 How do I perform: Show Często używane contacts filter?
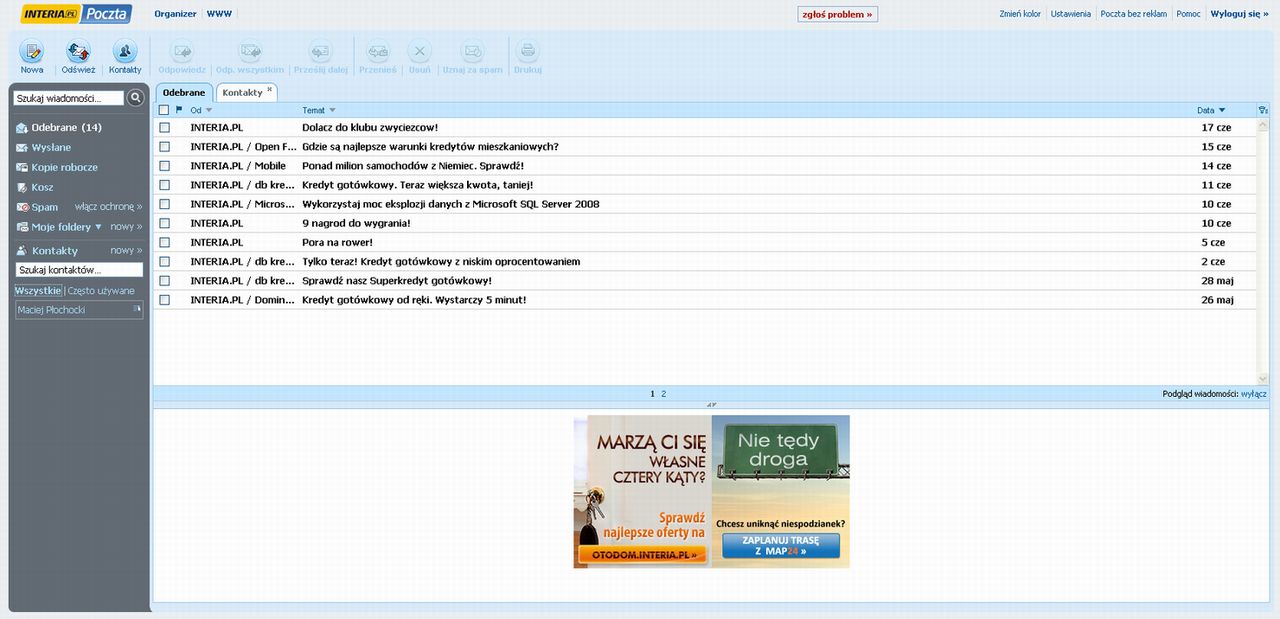[x=101, y=290]
